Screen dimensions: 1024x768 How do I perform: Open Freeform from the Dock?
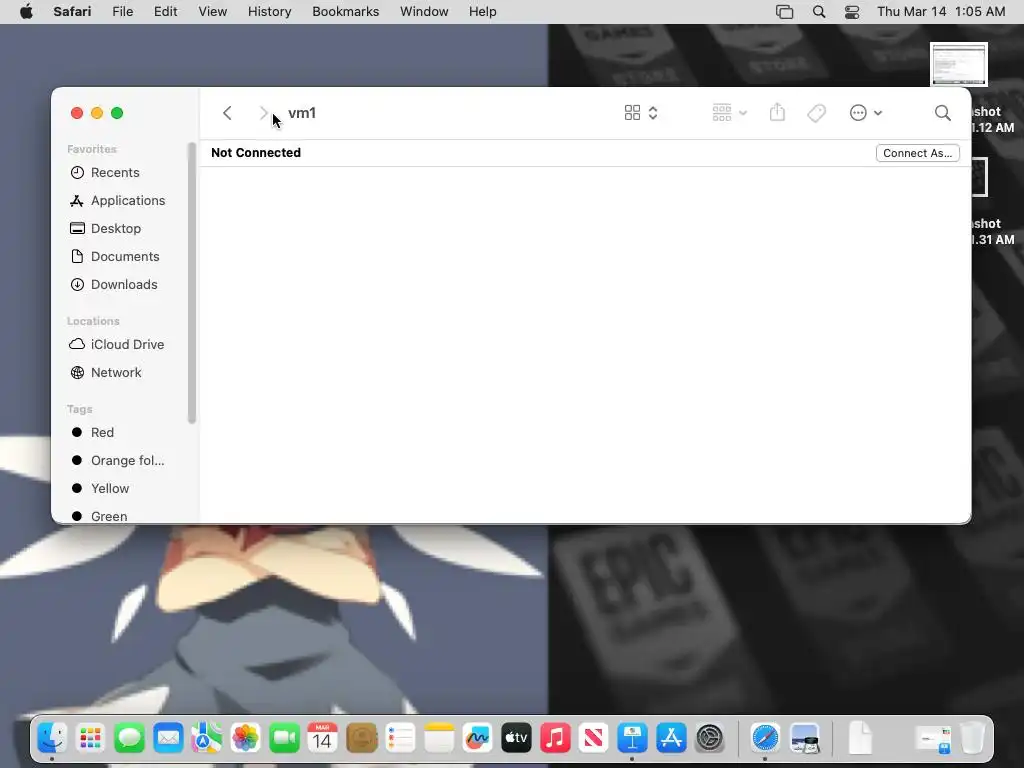tap(477, 739)
